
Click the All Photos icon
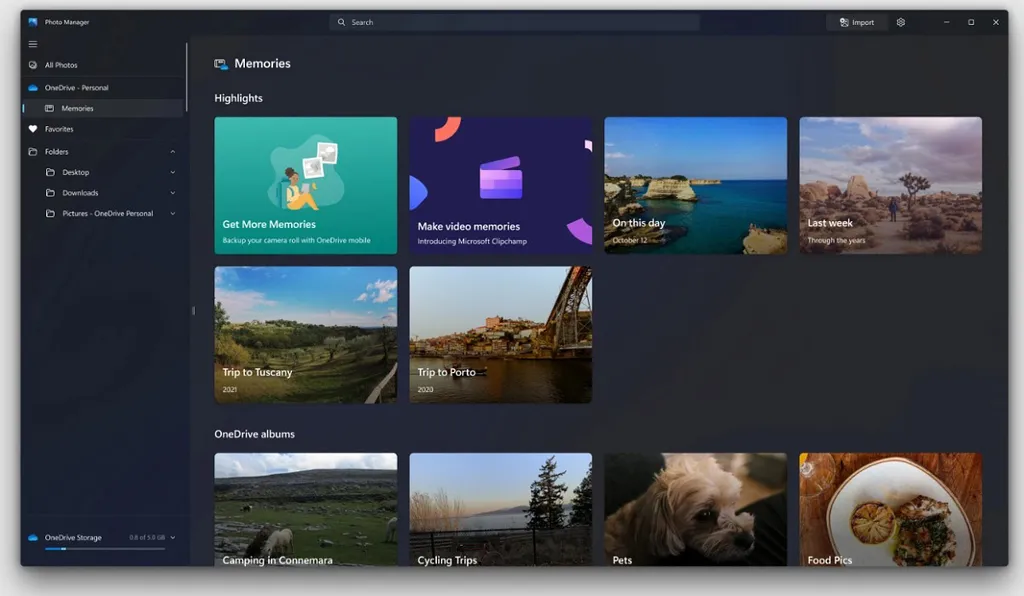coord(33,65)
